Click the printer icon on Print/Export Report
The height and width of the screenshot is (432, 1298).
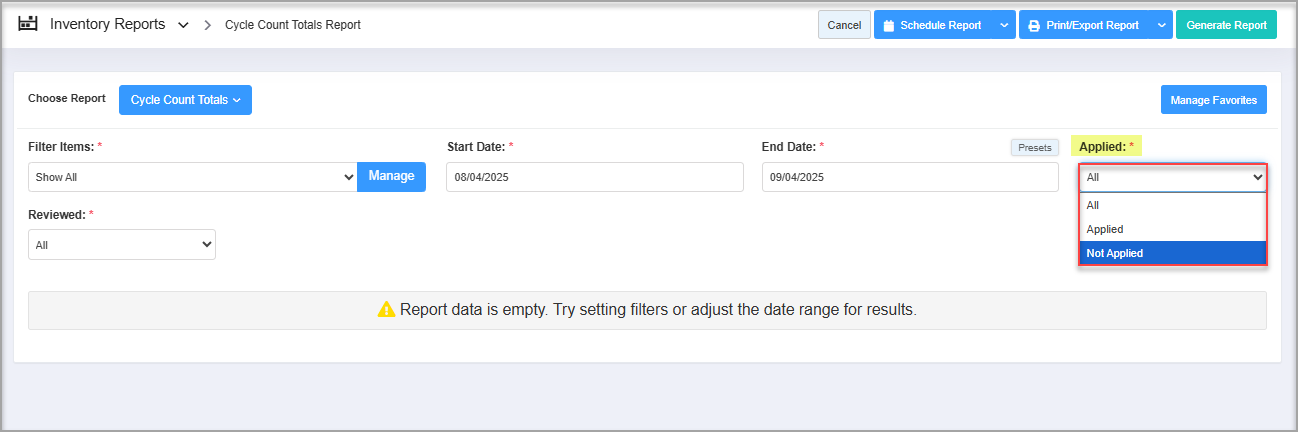(x=1034, y=26)
